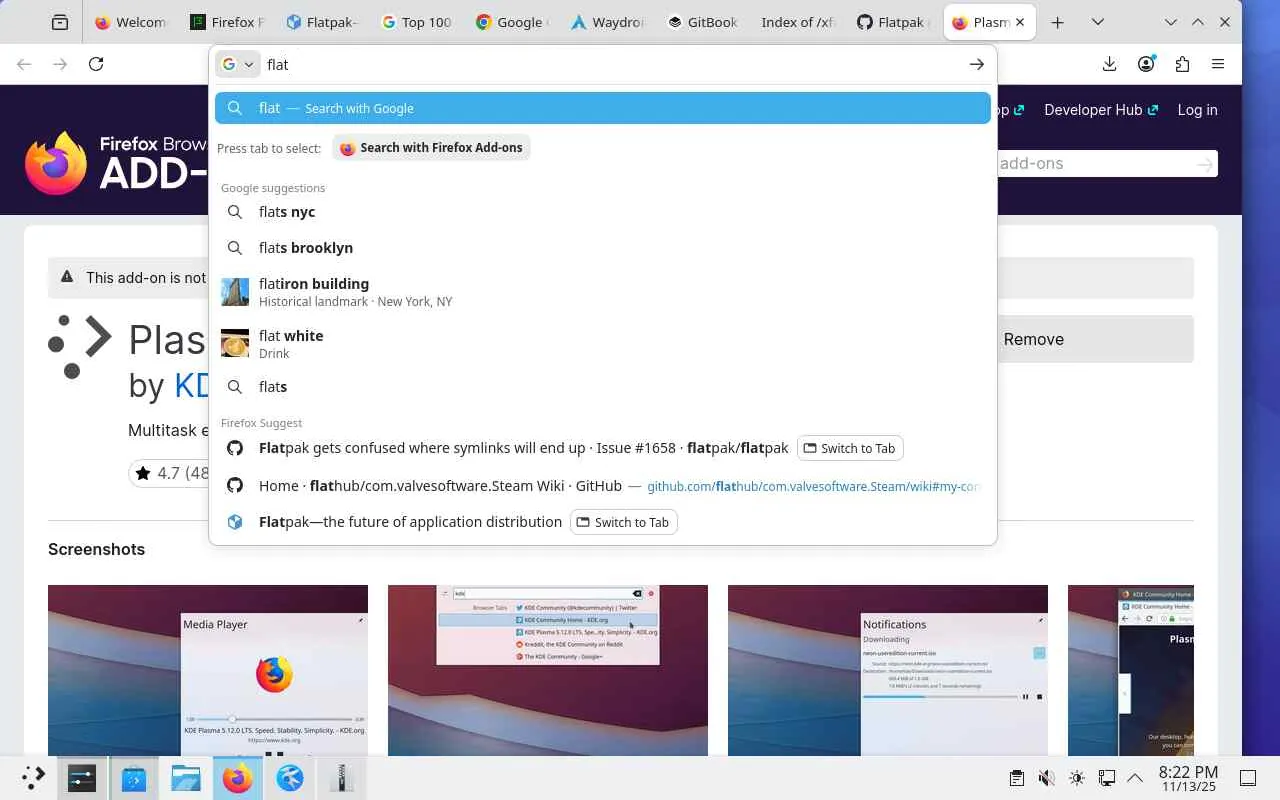
Task: Click the Log in link
Action: click(1197, 110)
